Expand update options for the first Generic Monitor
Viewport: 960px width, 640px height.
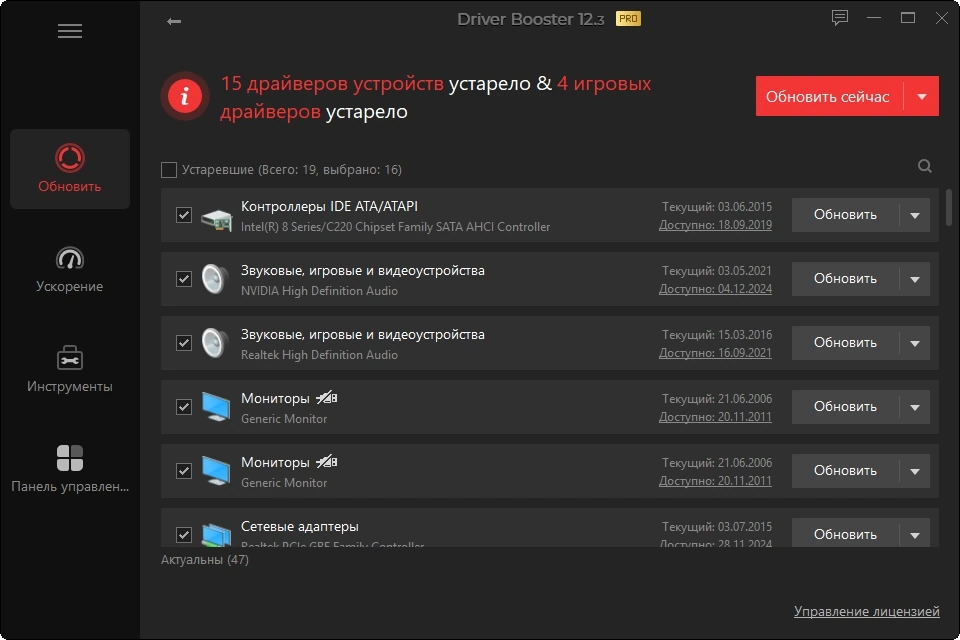click(x=915, y=407)
